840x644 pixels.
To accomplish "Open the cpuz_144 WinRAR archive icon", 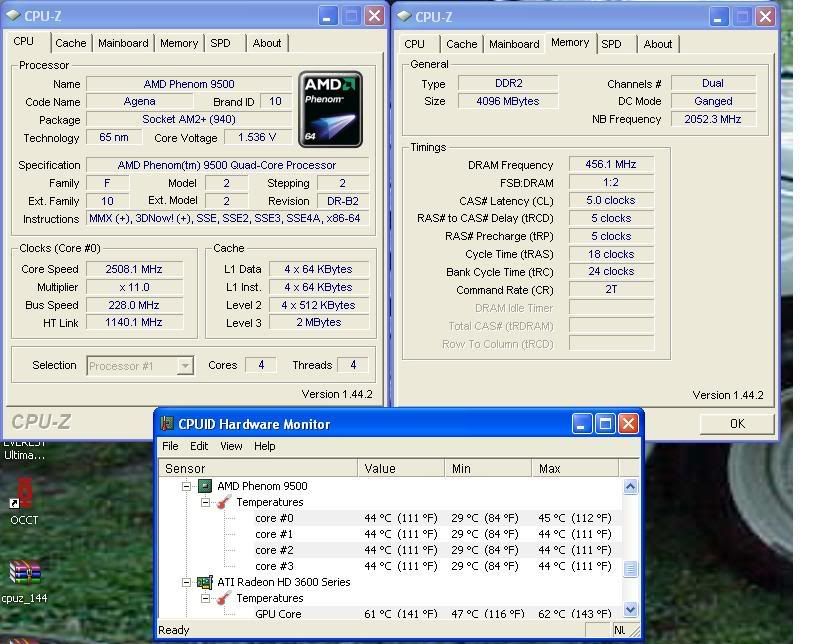I will (25, 572).
